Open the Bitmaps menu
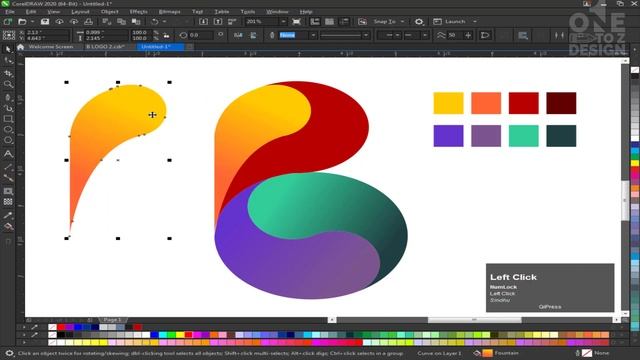This screenshot has width=640, height=360. click(x=169, y=12)
